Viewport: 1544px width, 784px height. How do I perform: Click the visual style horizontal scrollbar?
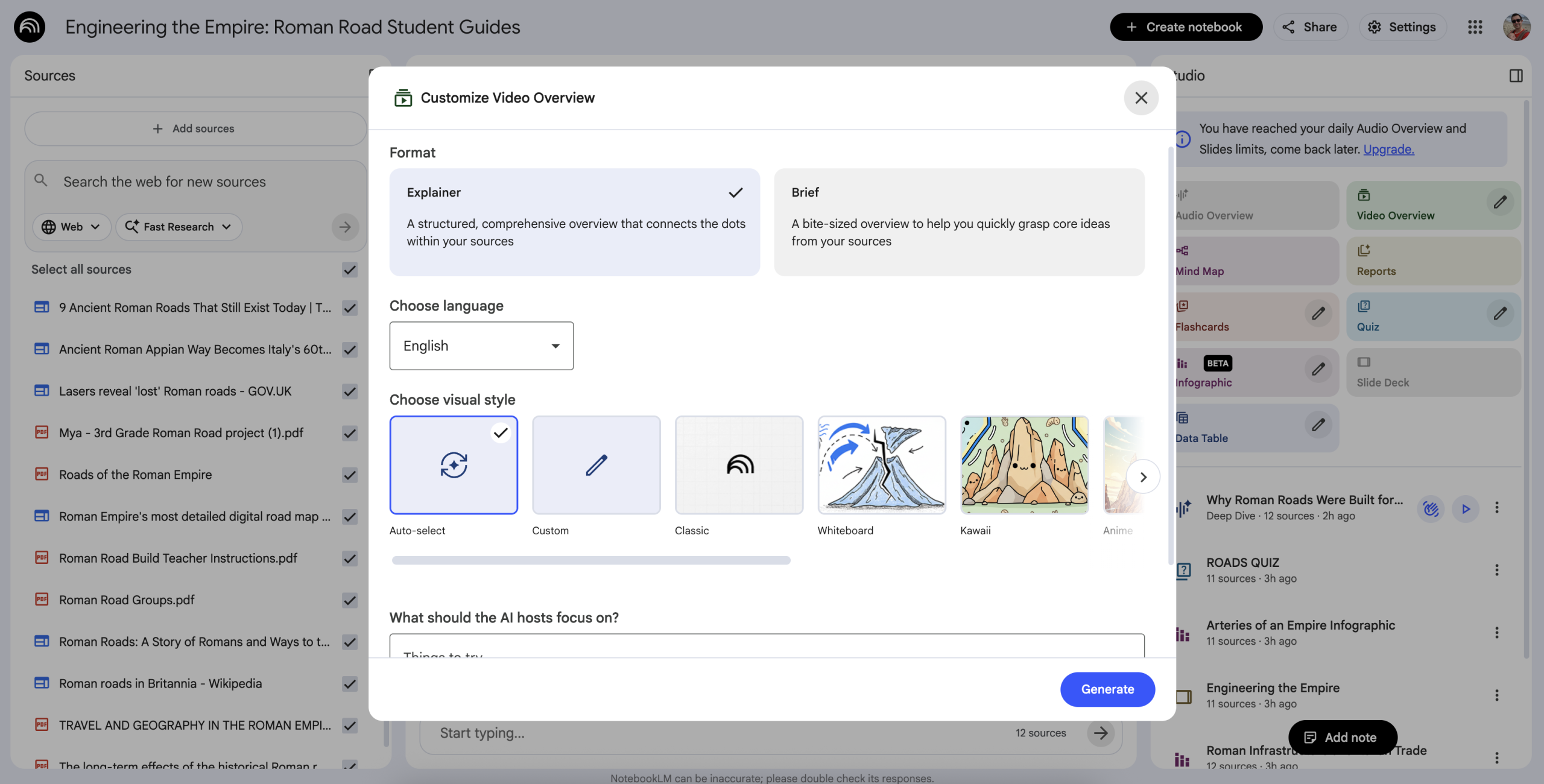pos(591,560)
